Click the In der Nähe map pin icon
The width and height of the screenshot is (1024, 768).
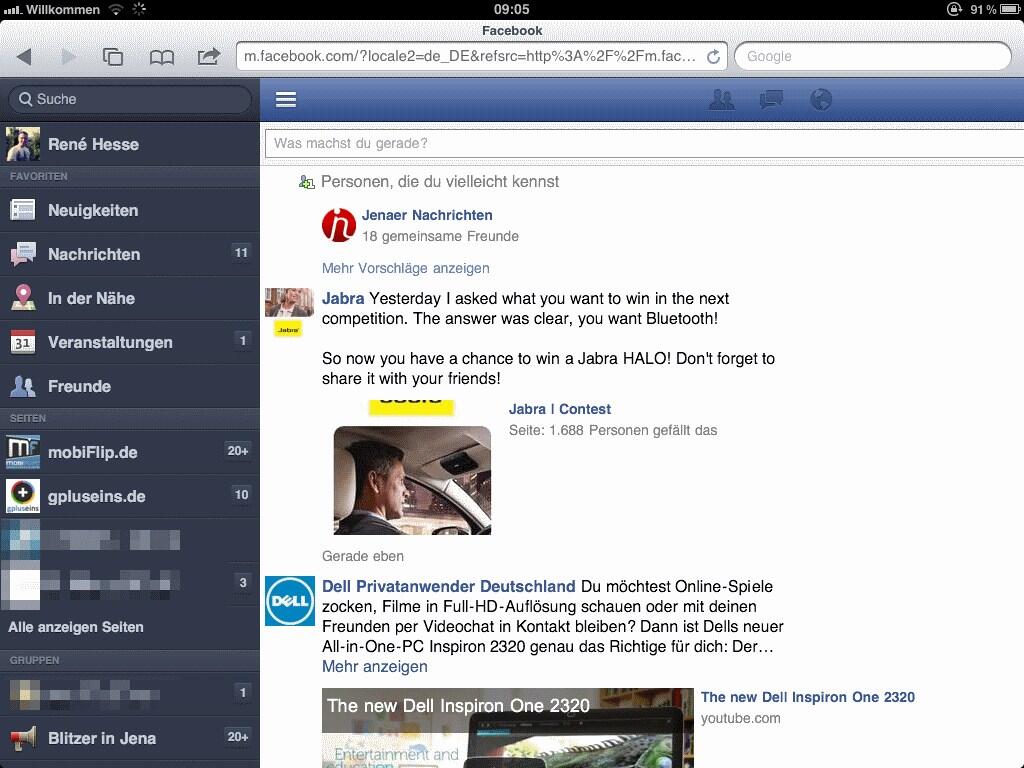coord(23,297)
